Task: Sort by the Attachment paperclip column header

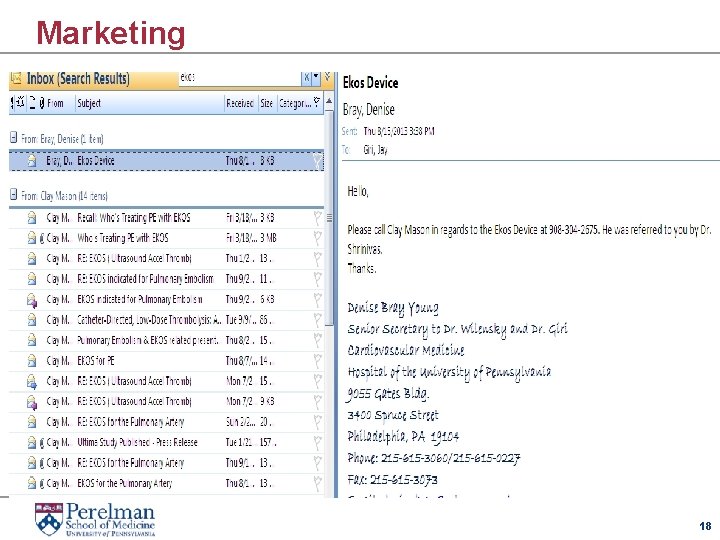Action: tap(42, 103)
